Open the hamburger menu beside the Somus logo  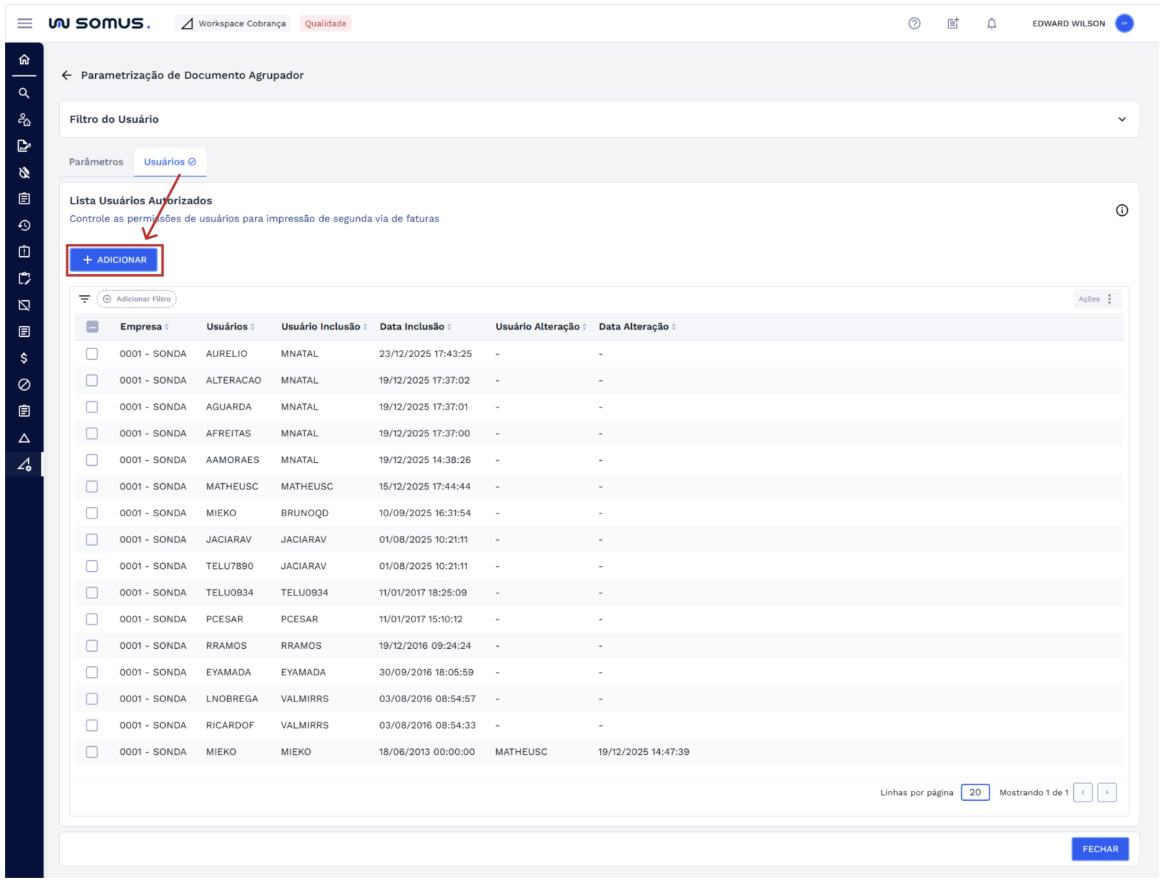(x=25, y=23)
